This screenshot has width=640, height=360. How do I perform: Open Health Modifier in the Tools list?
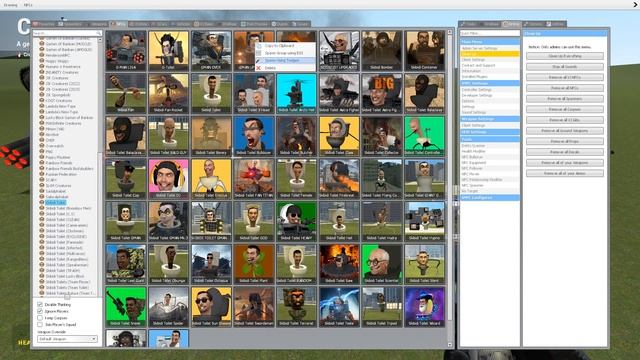click(x=474, y=151)
